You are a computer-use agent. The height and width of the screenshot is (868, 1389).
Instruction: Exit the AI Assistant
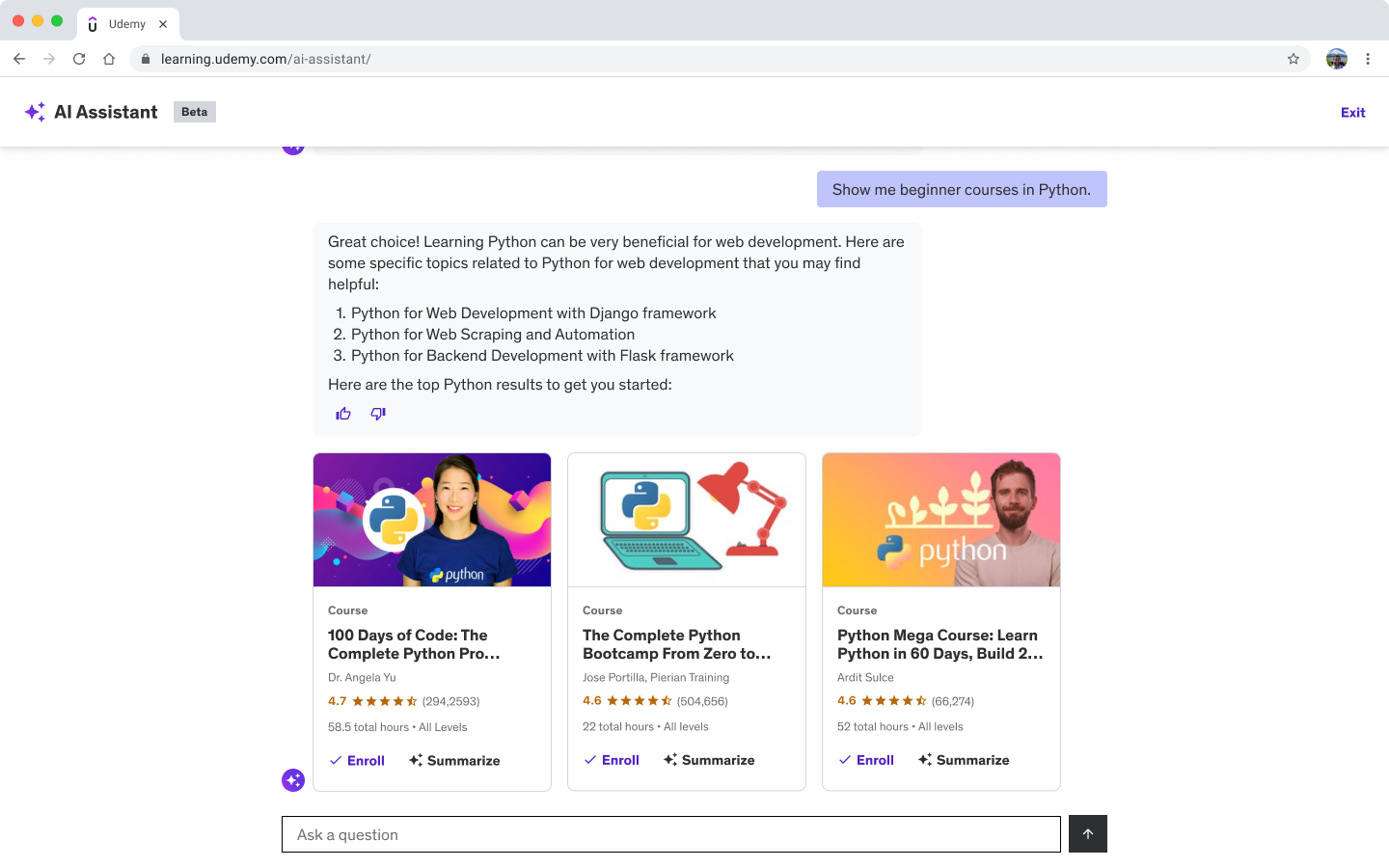1352,112
